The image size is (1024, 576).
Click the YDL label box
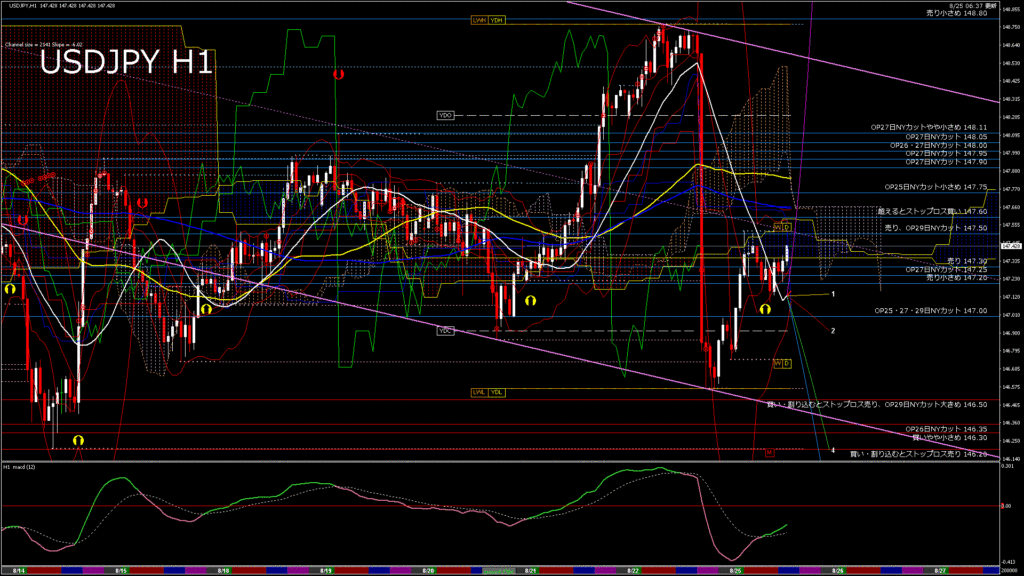pyautogui.click(x=496, y=392)
